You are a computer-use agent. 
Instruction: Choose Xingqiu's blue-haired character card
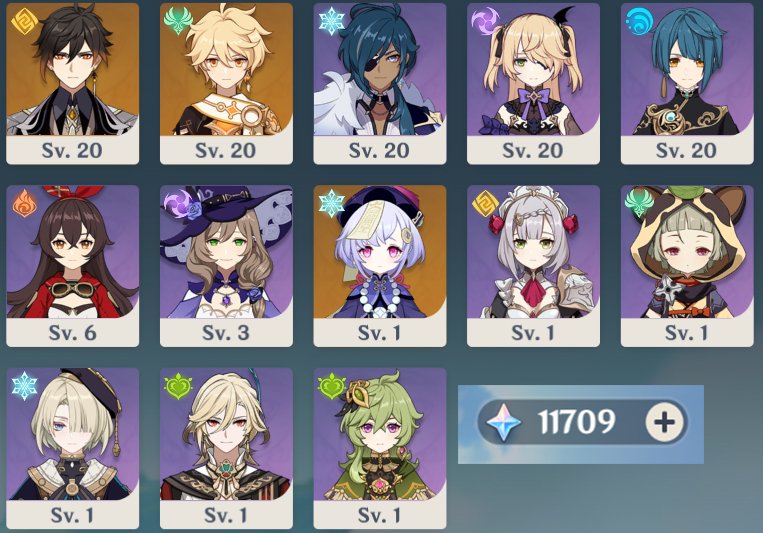687,83
